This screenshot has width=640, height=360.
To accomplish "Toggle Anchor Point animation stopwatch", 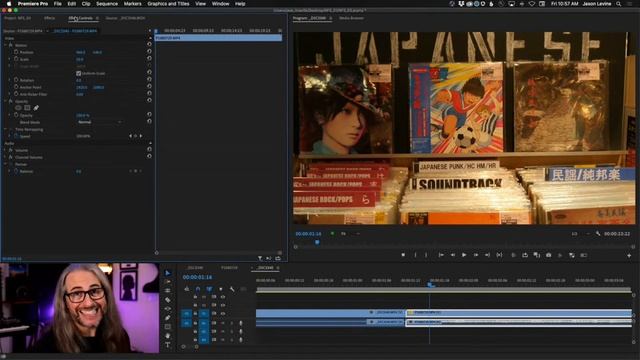I will coord(16,87).
